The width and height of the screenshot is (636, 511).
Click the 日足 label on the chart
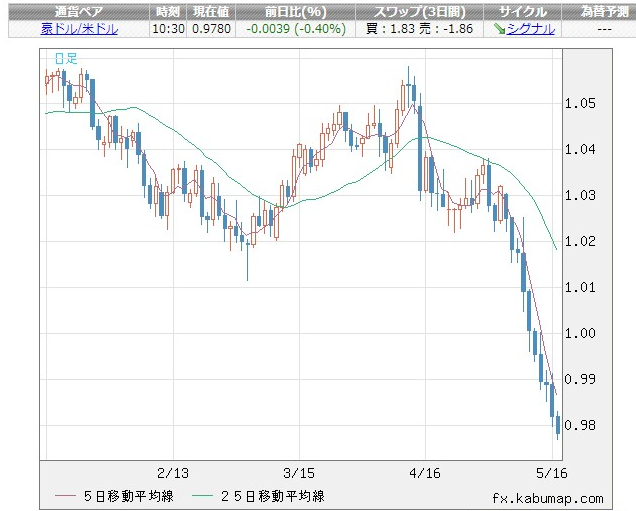(x=65, y=59)
